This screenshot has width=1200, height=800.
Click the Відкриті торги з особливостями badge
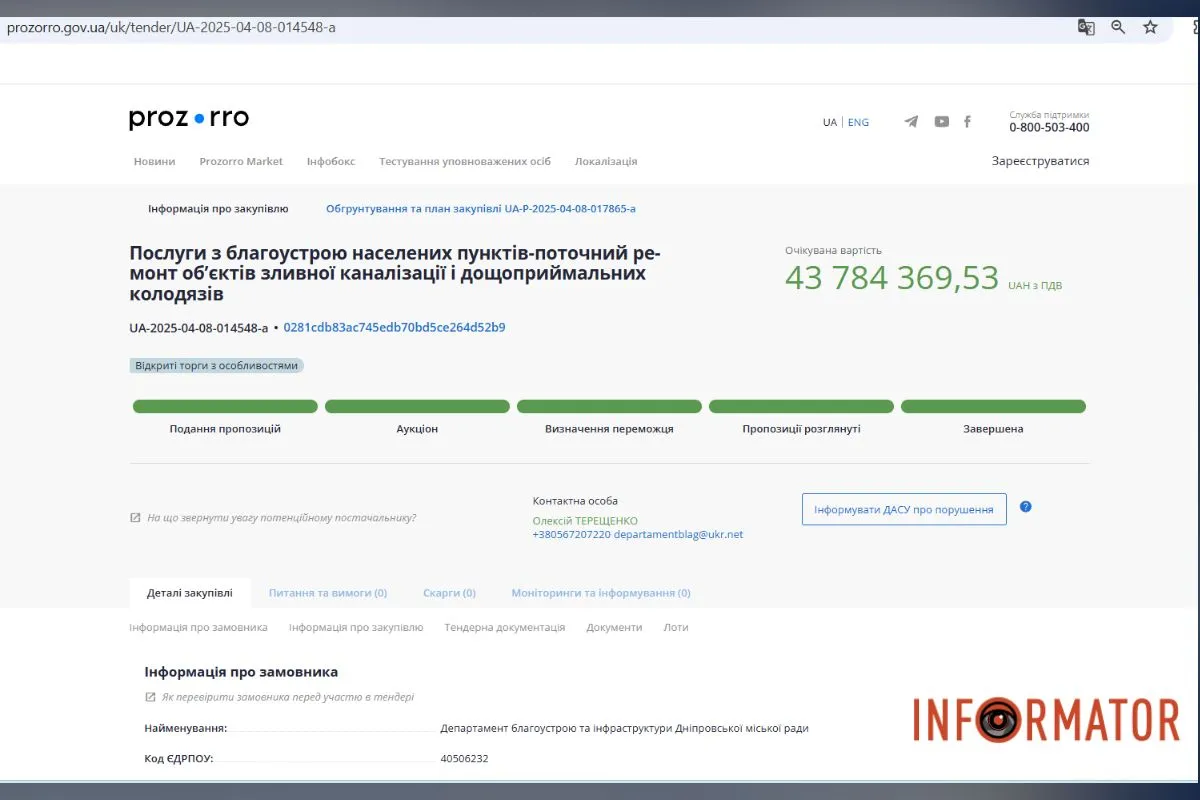point(217,366)
